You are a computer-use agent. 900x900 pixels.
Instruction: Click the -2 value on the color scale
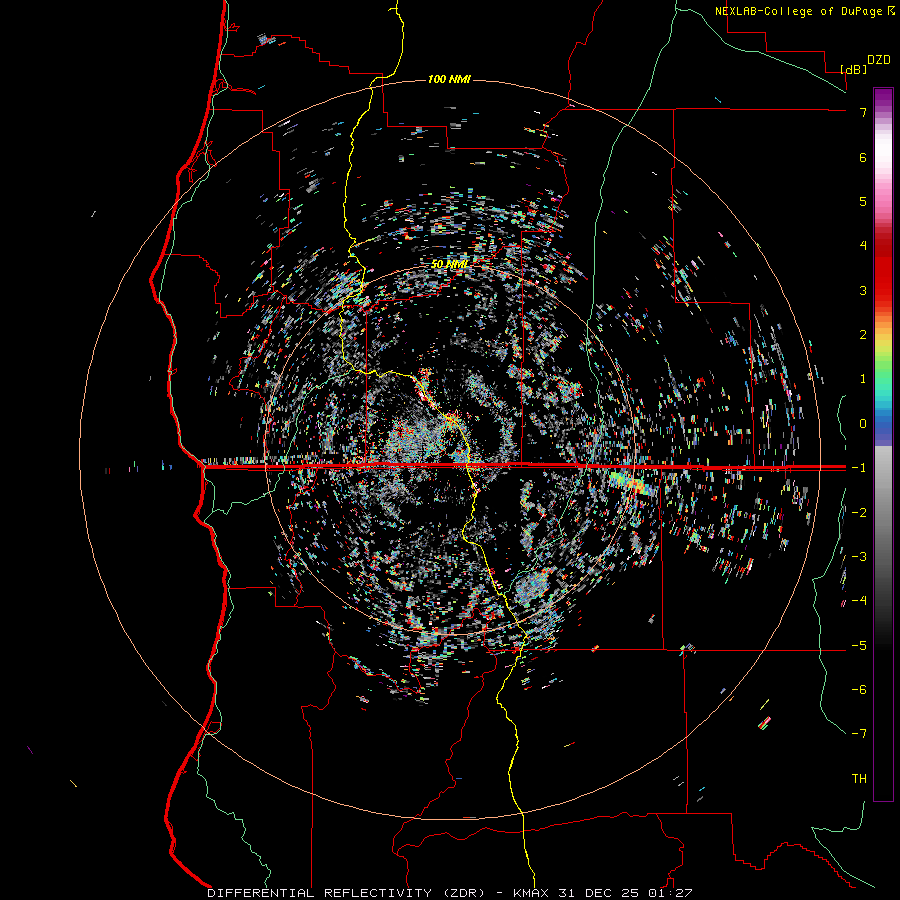coord(859,513)
